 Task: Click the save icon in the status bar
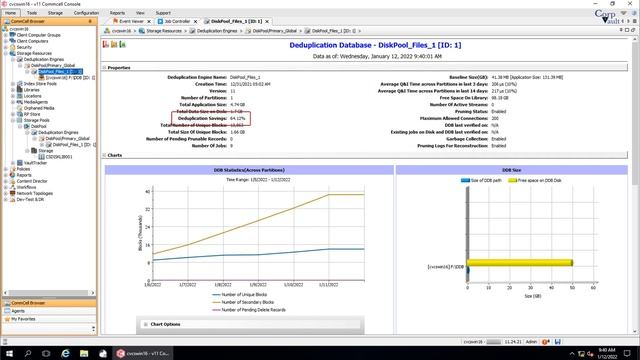[x=558, y=342]
